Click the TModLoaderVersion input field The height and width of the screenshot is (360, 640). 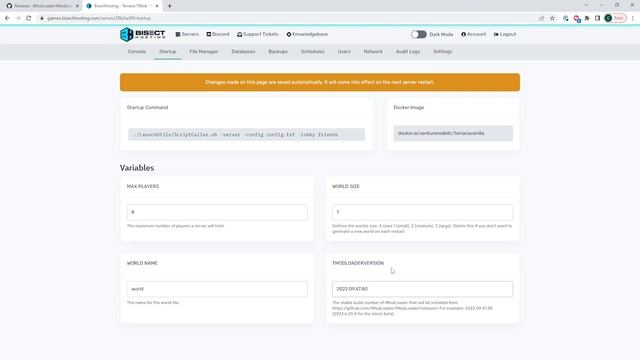[422, 289]
